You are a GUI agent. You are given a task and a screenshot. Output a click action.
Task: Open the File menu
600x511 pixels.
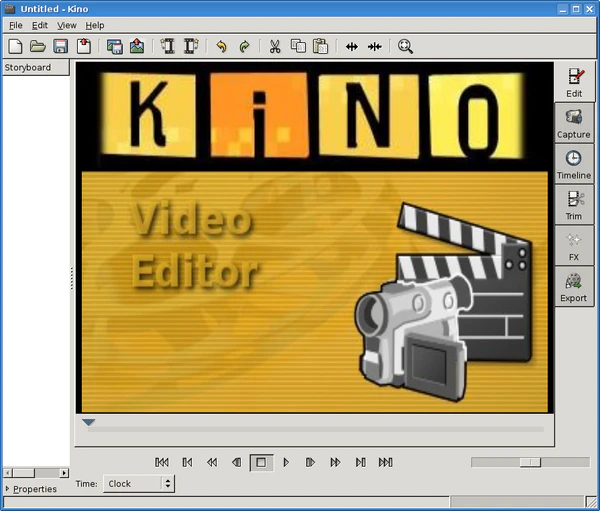coord(16,25)
